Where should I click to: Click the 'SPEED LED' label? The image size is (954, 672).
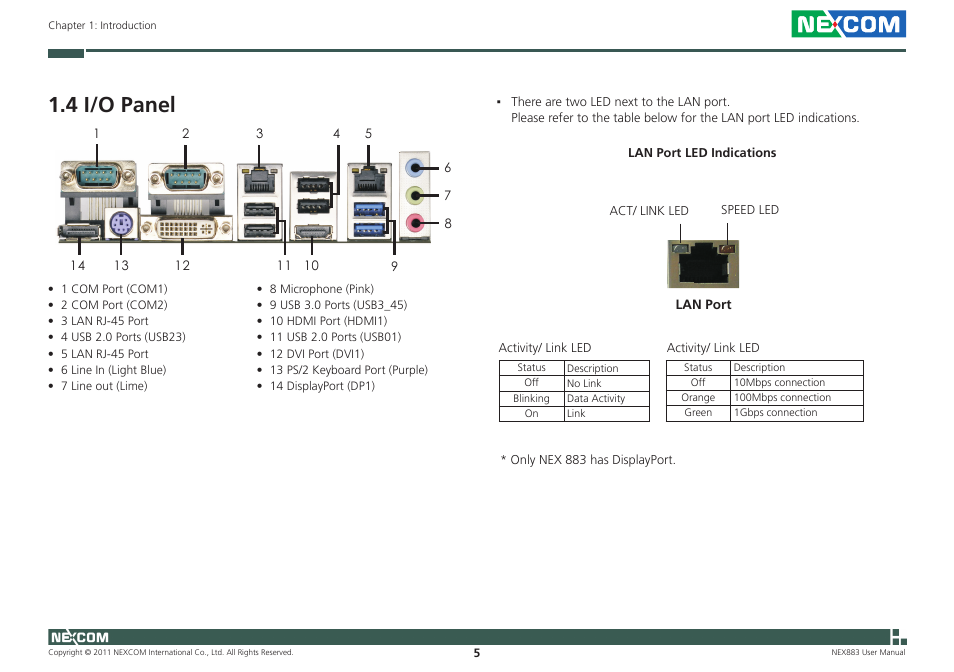coord(750,210)
